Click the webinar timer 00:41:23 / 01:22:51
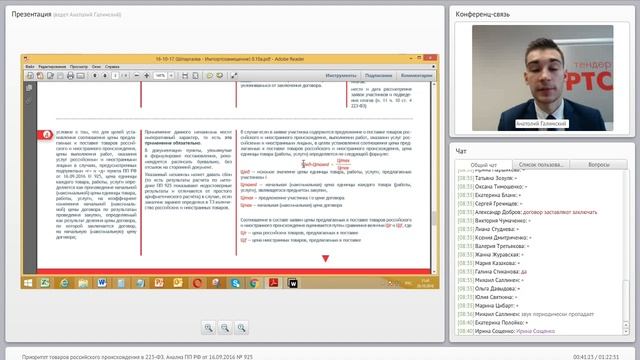Screen dimensions: 640x360 click(x=596, y=357)
